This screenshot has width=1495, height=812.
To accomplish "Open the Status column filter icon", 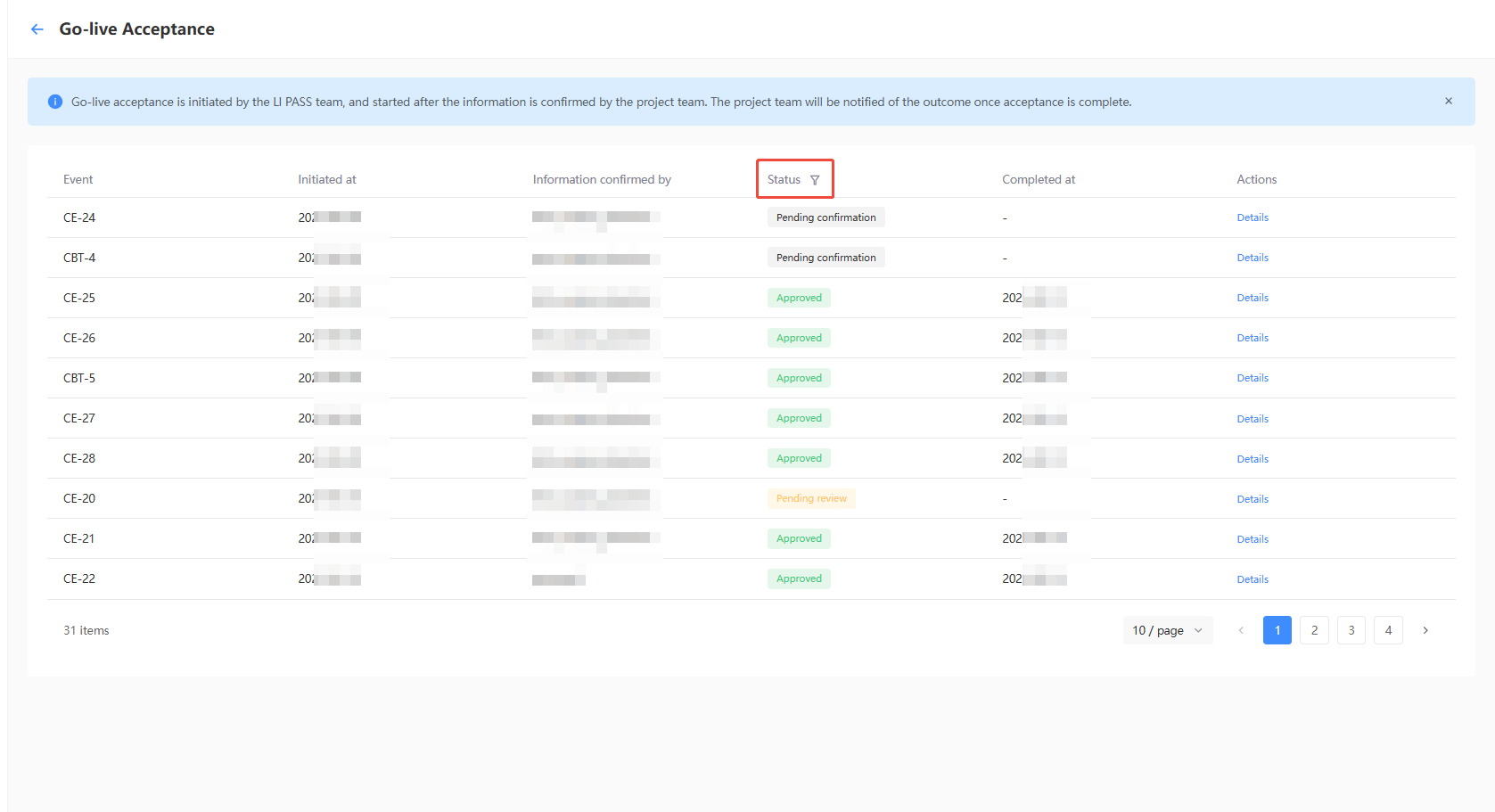I will (814, 180).
